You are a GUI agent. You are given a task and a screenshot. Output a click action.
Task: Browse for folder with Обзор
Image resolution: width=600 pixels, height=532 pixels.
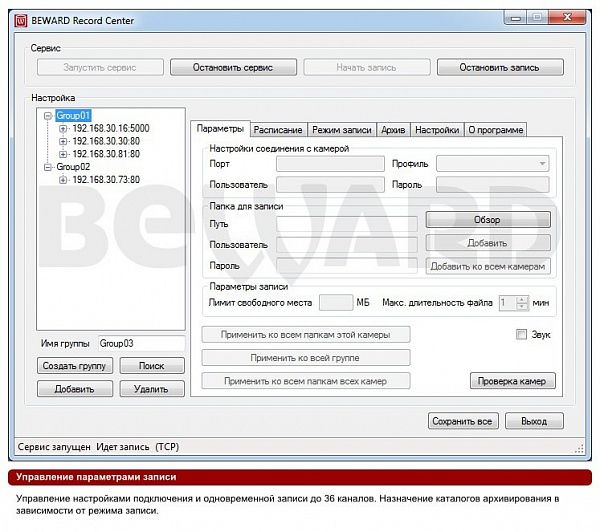point(488,220)
